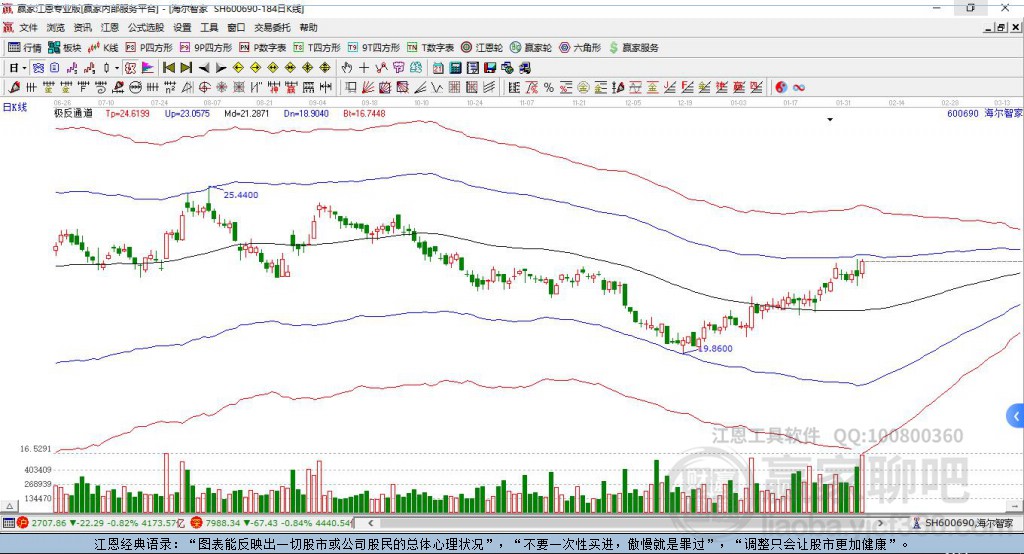Open the 工具 menu
This screenshot has height=554, width=1024.
click(209, 27)
